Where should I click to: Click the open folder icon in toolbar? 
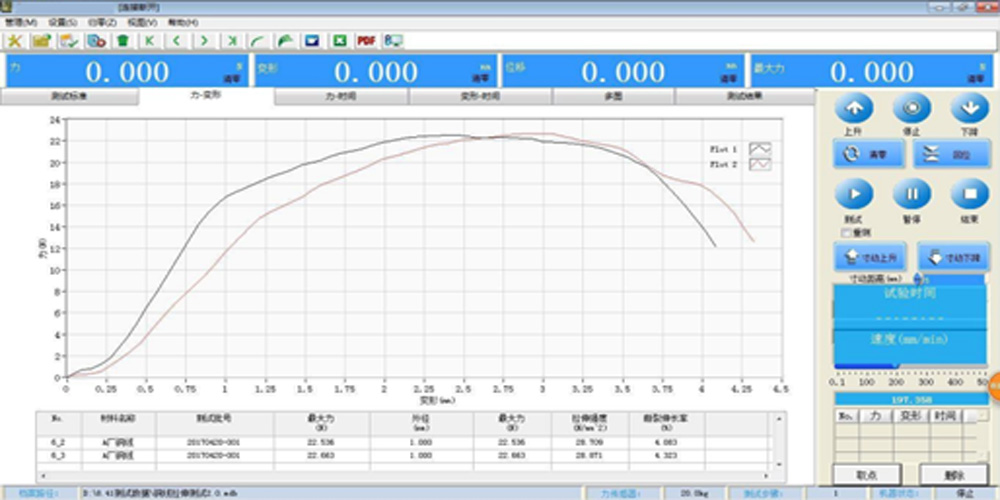tap(42, 41)
